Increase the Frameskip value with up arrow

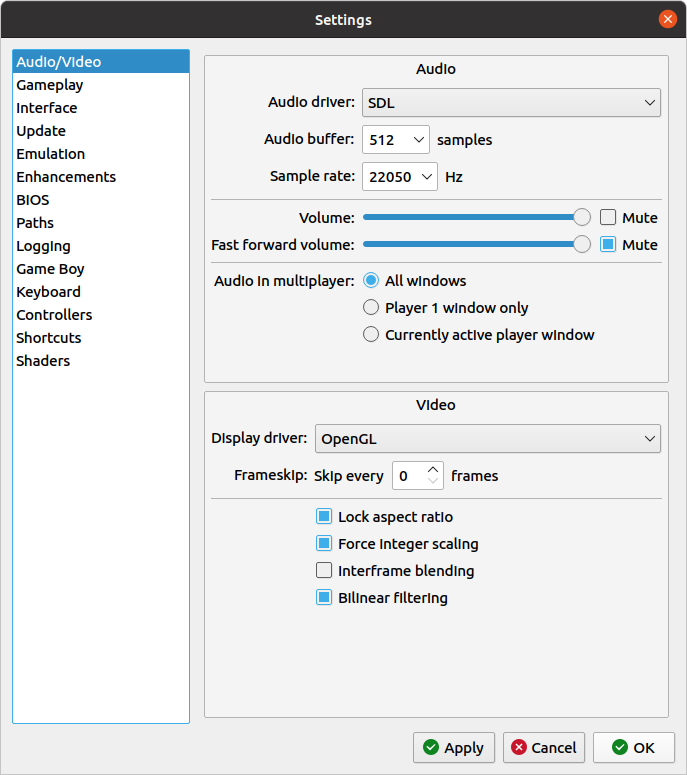[433, 470]
